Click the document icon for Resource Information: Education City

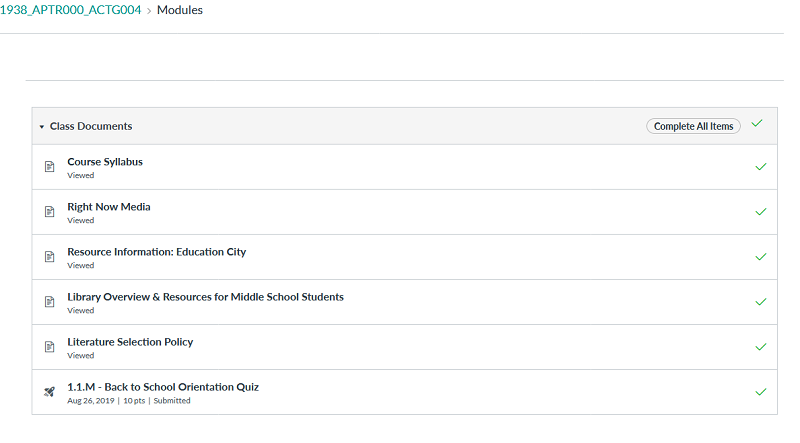pos(49,257)
